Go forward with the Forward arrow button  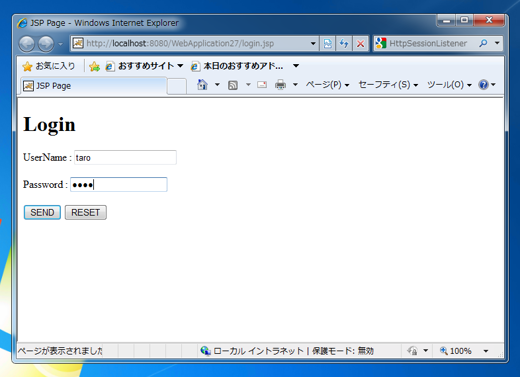coord(46,44)
